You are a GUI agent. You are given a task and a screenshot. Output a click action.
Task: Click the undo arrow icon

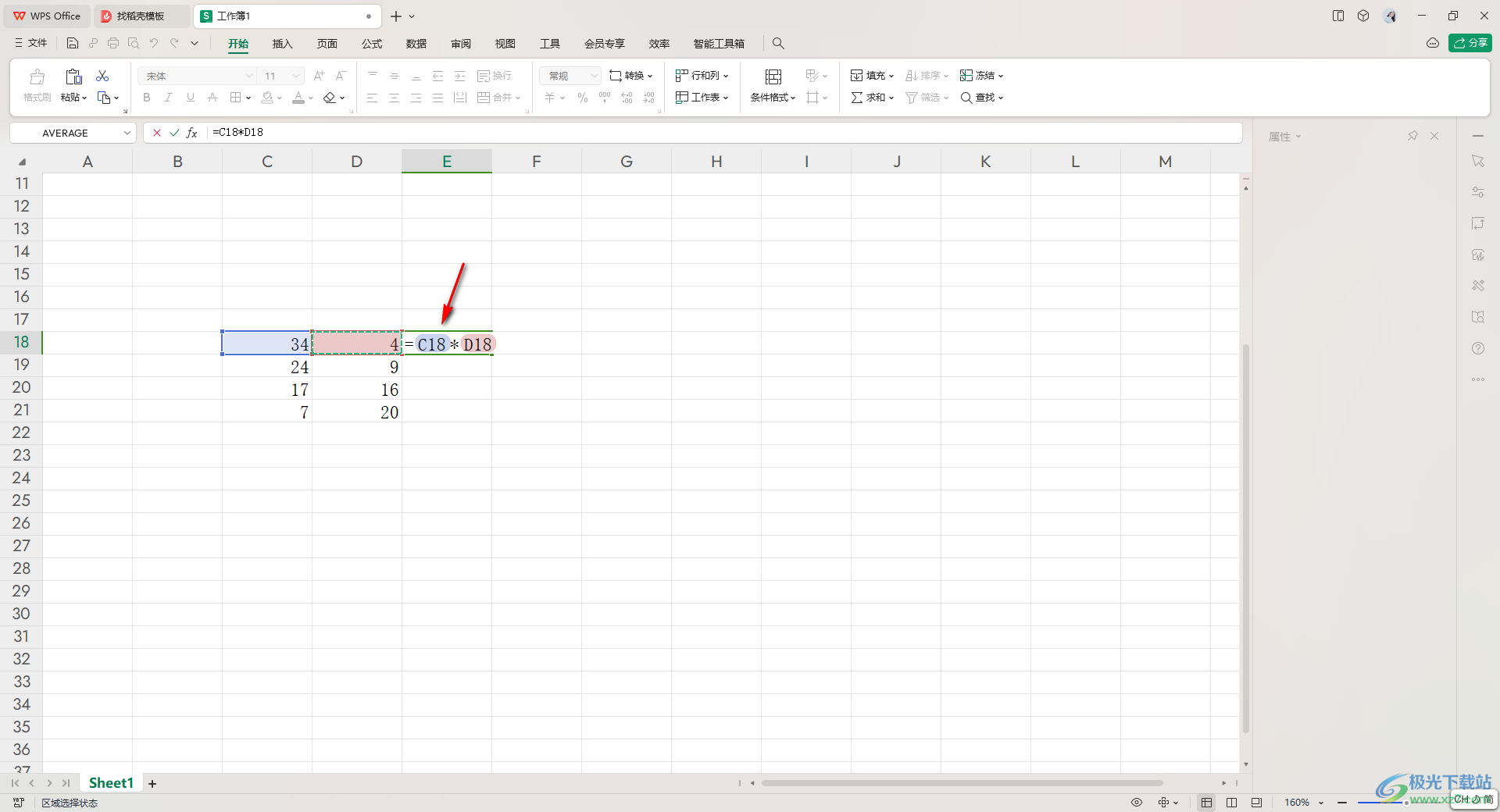(x=154, y=43)
